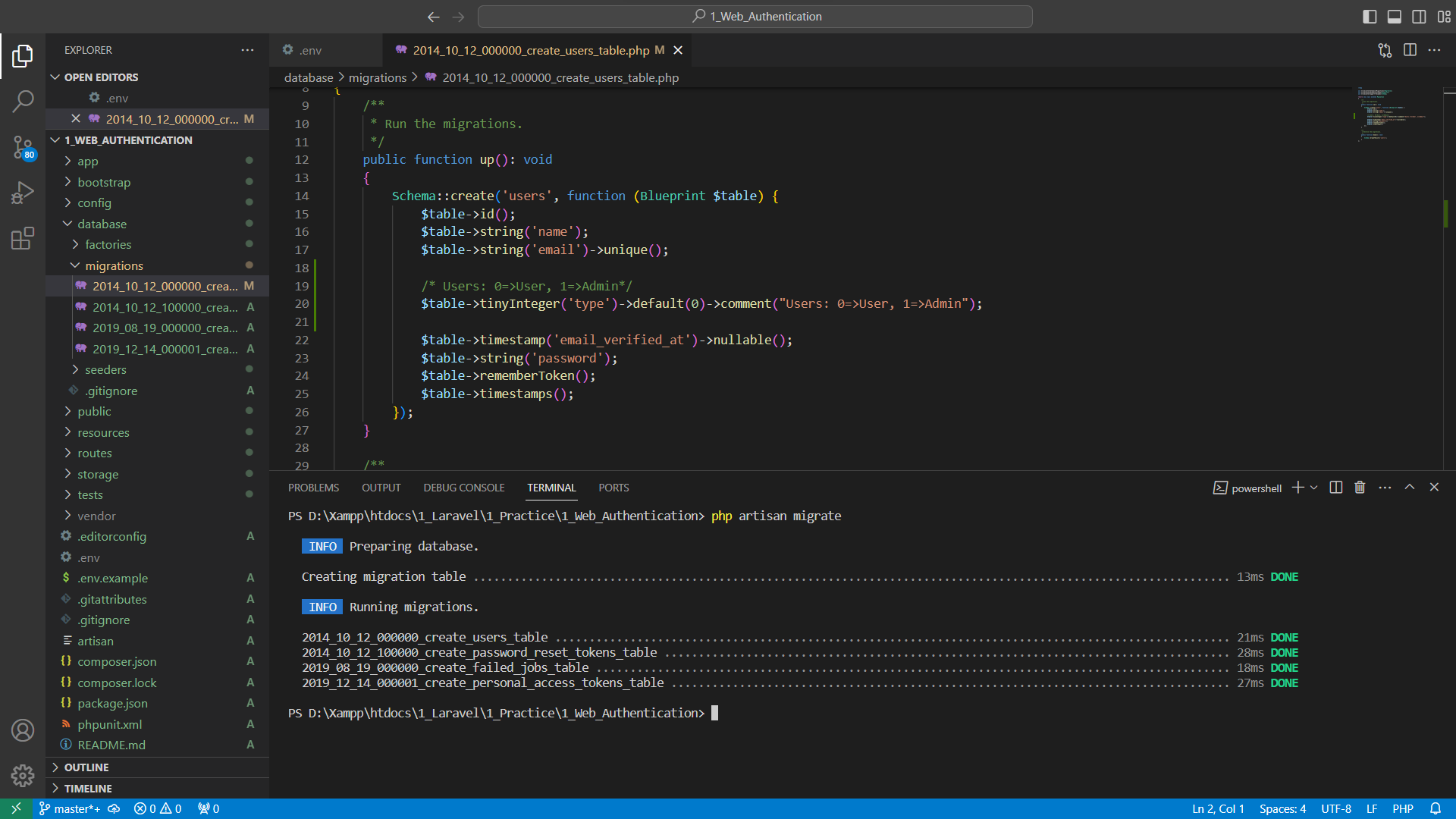Open Run and Debug view
Viewport: 1456px width, 819px height.
tap(23, 193)
